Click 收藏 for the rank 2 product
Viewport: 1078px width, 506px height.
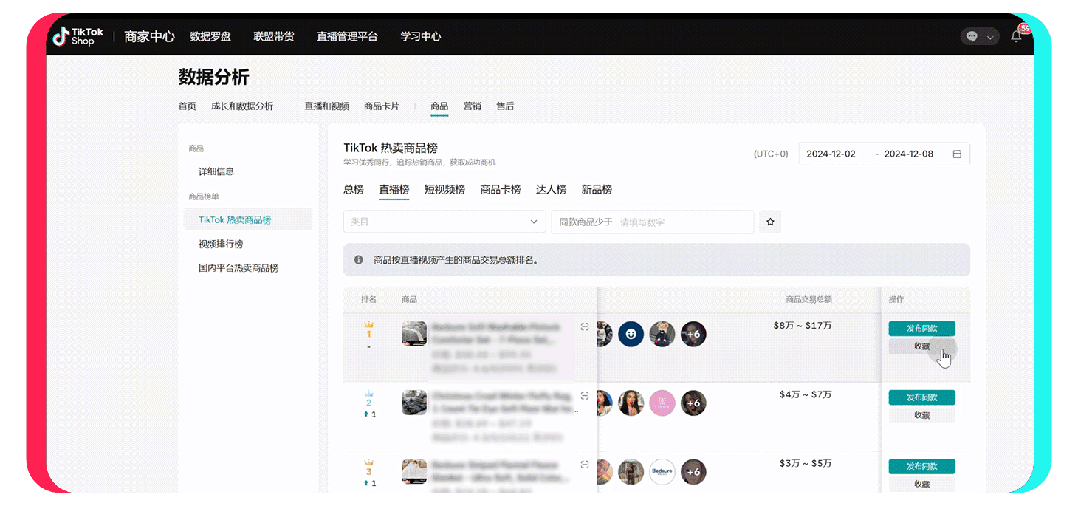(921, 415)
